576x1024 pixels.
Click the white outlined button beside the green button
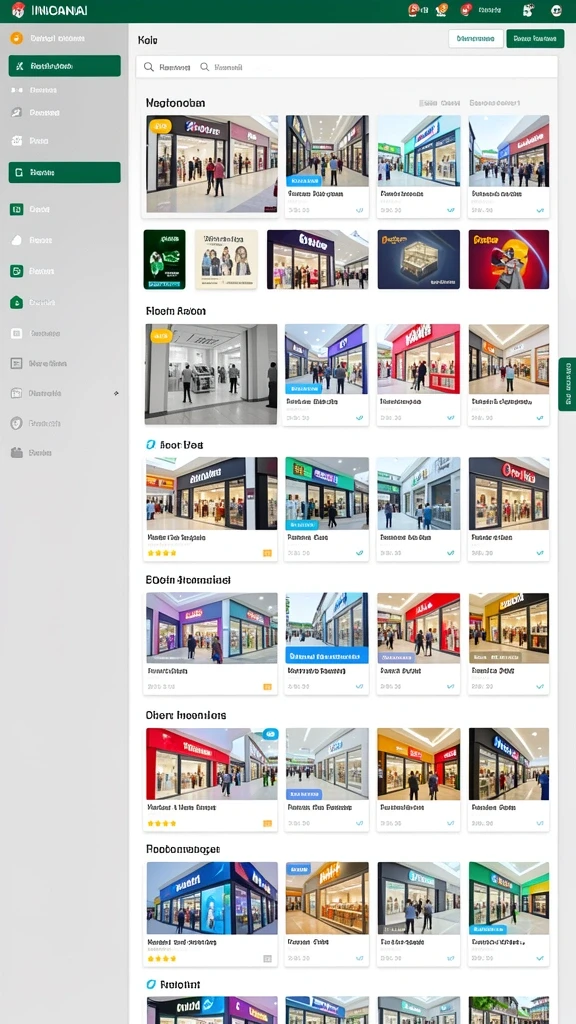[x=475, y=39]
